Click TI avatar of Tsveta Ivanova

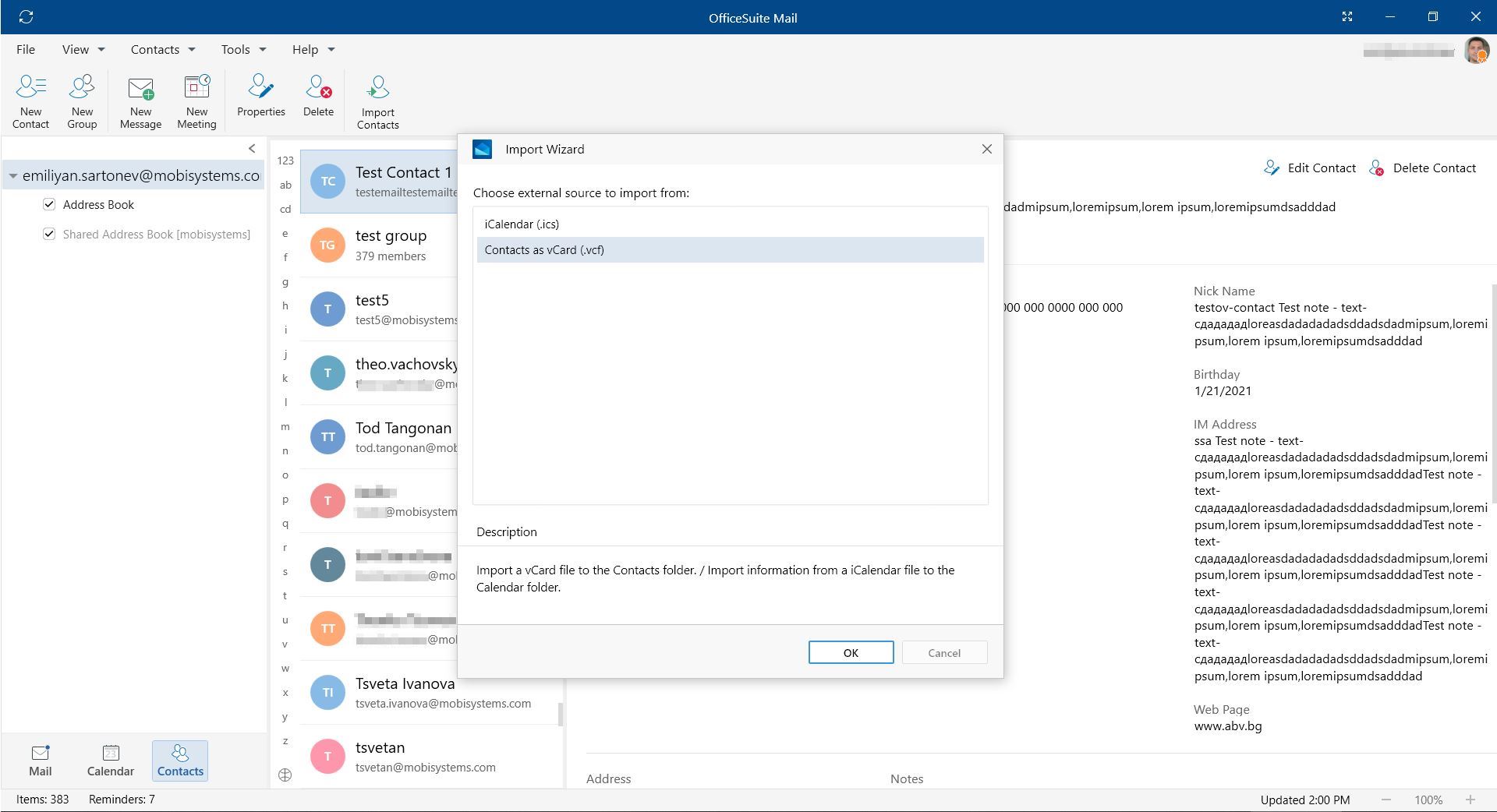pyautogui.click(x=327, y=692)
